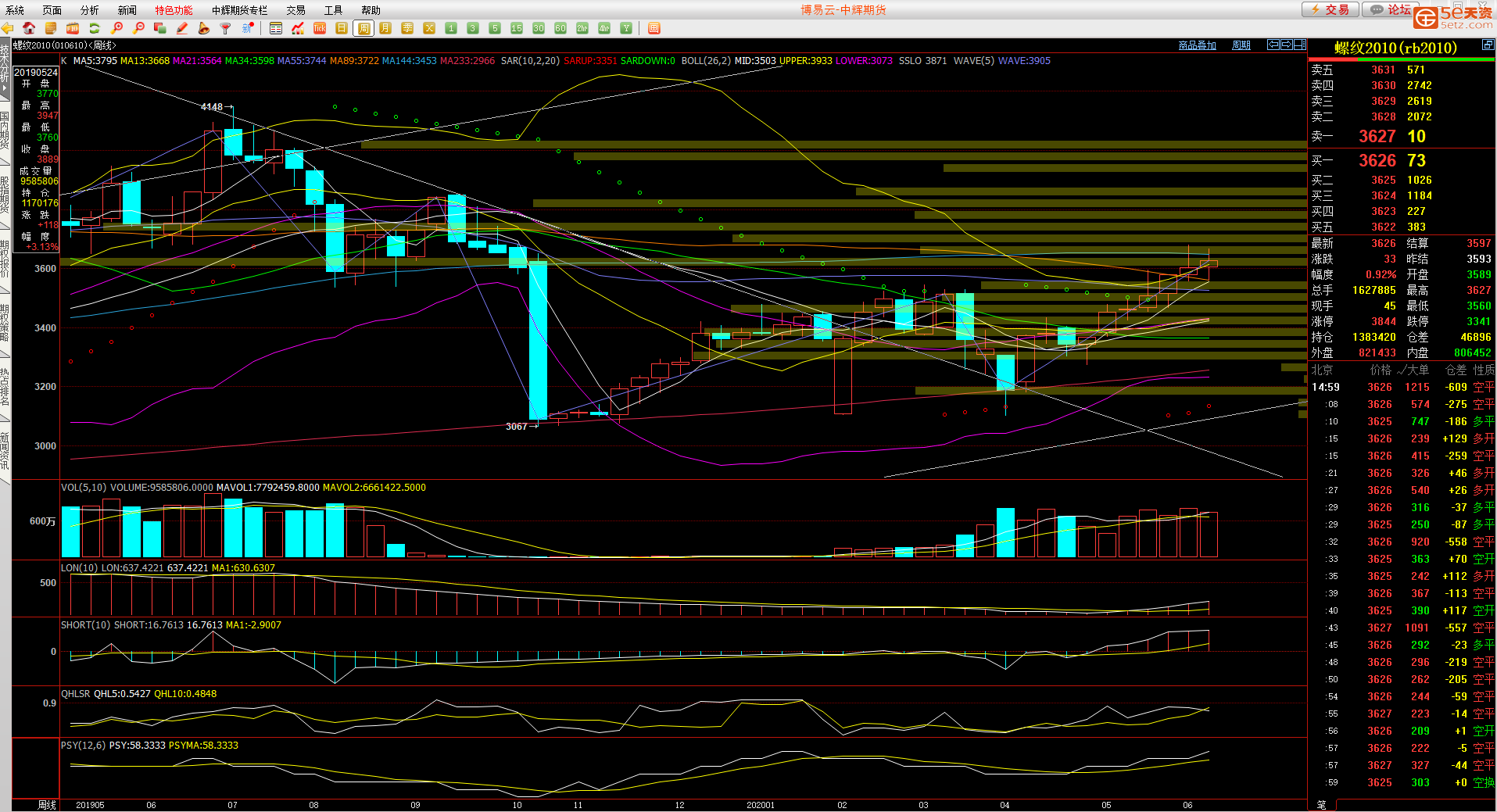Select the 30-minute period

tap(539, 28)
